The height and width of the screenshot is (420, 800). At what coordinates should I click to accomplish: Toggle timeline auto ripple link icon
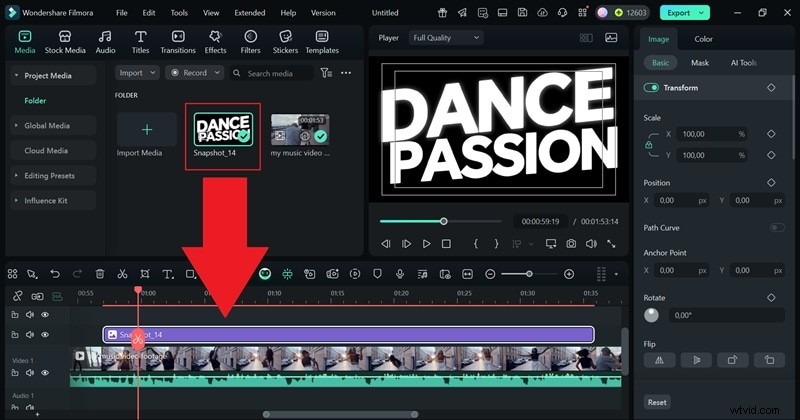(17, 296)
